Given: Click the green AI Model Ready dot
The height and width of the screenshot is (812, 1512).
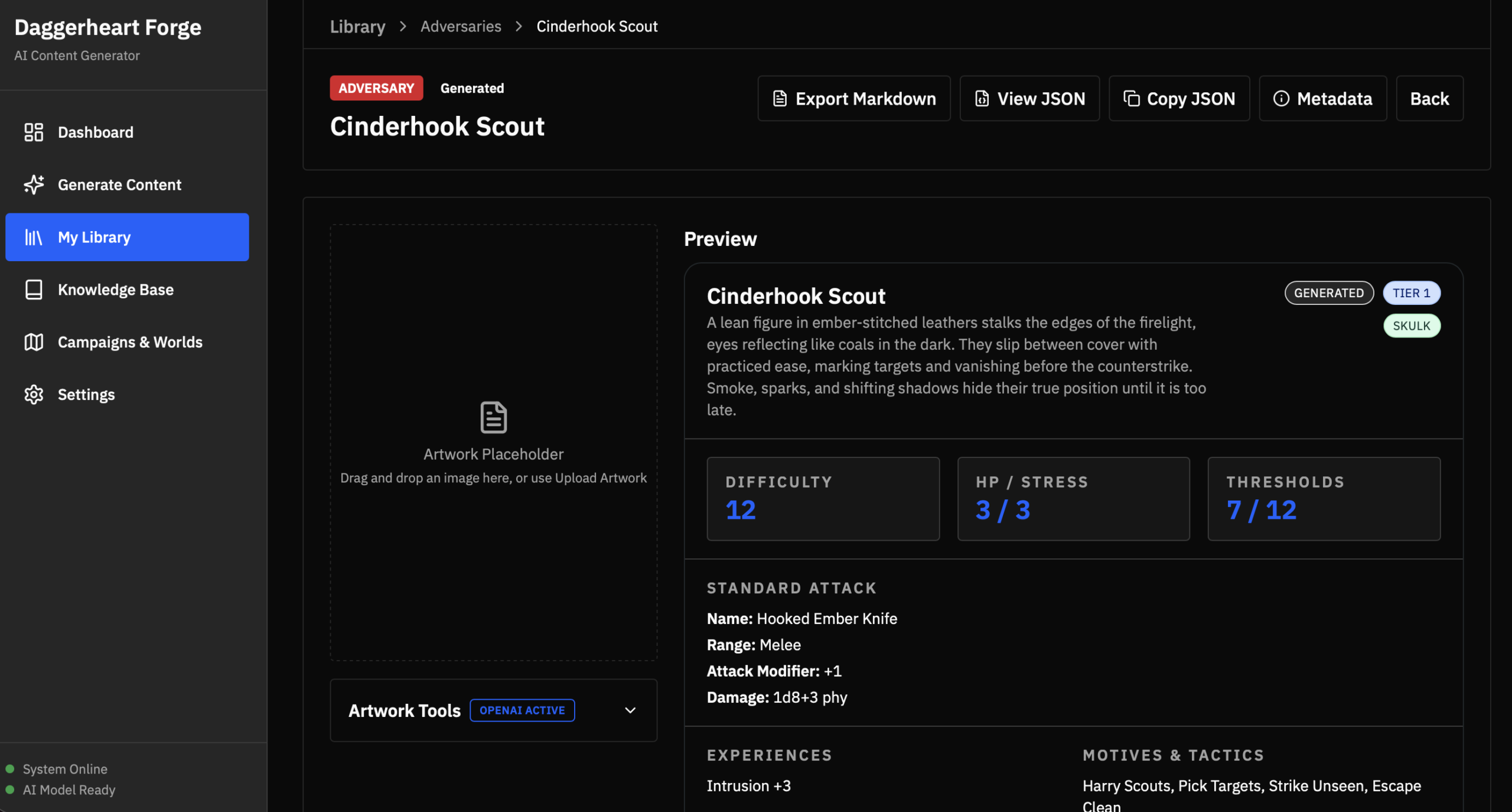Looking at the screenshot, I should click(x=10, y=790).
